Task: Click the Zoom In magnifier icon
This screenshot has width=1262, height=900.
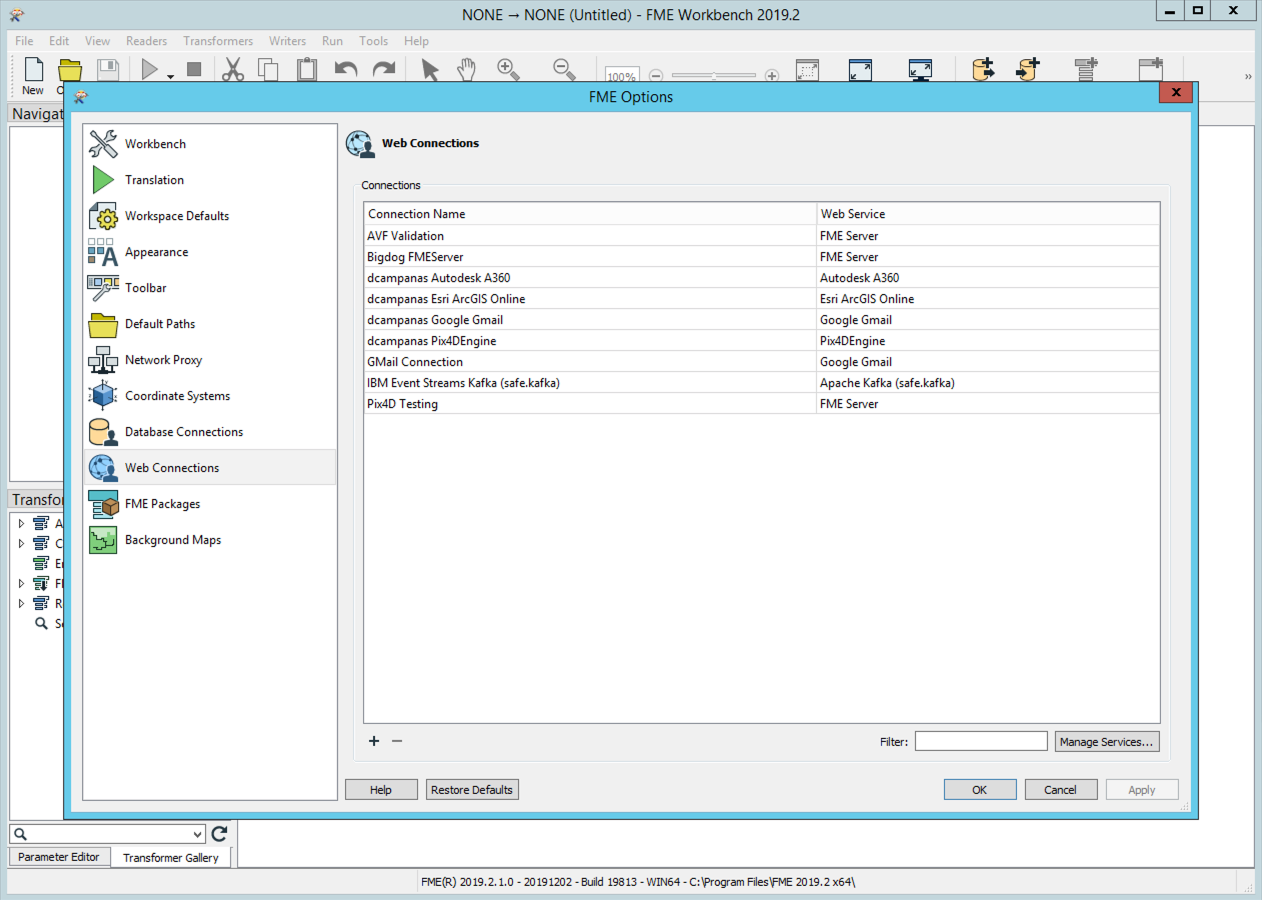Action: pos(509,70)
